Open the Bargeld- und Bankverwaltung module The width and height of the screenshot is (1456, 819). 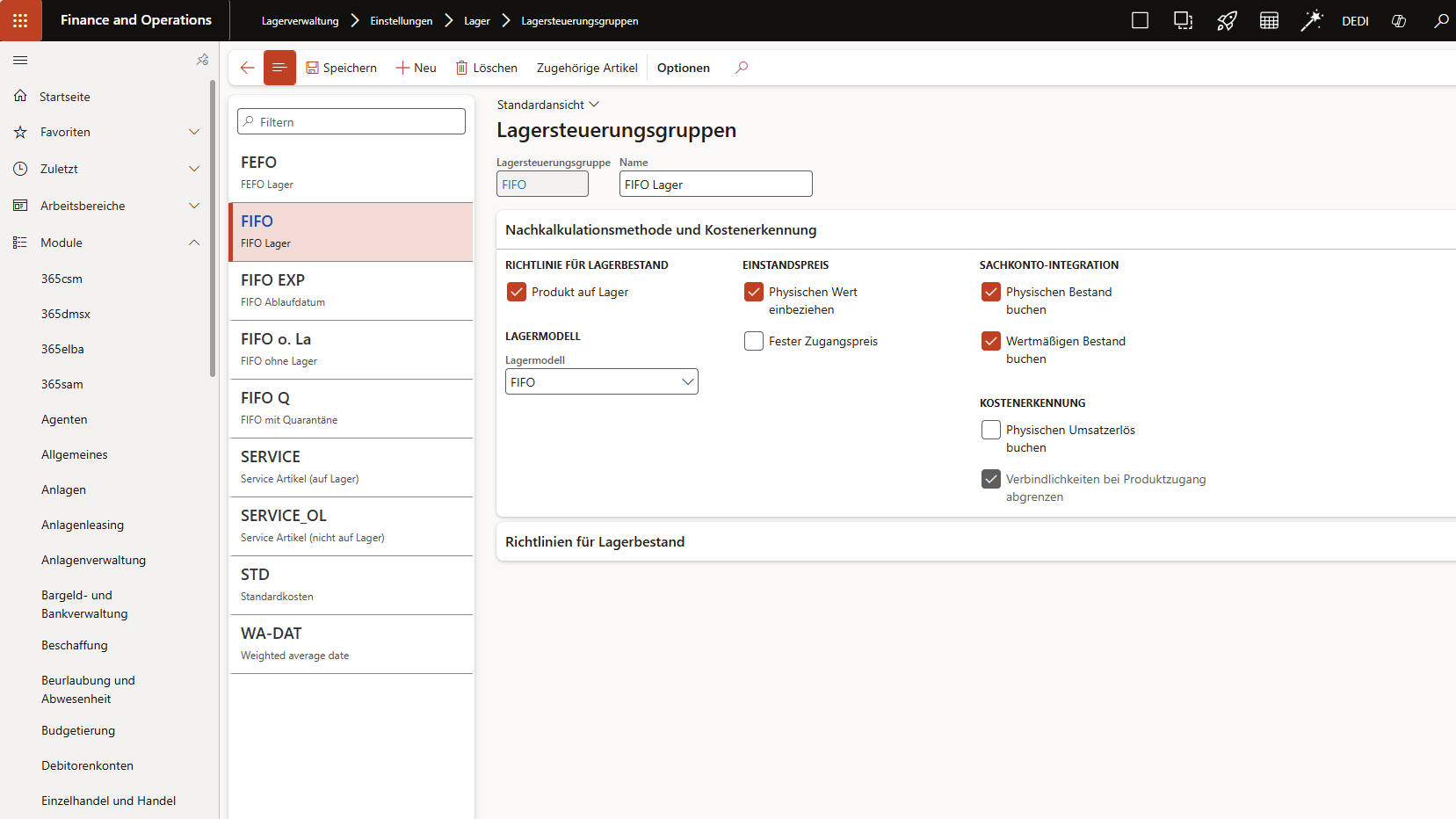pyautogui.click(x=84, y=605)
